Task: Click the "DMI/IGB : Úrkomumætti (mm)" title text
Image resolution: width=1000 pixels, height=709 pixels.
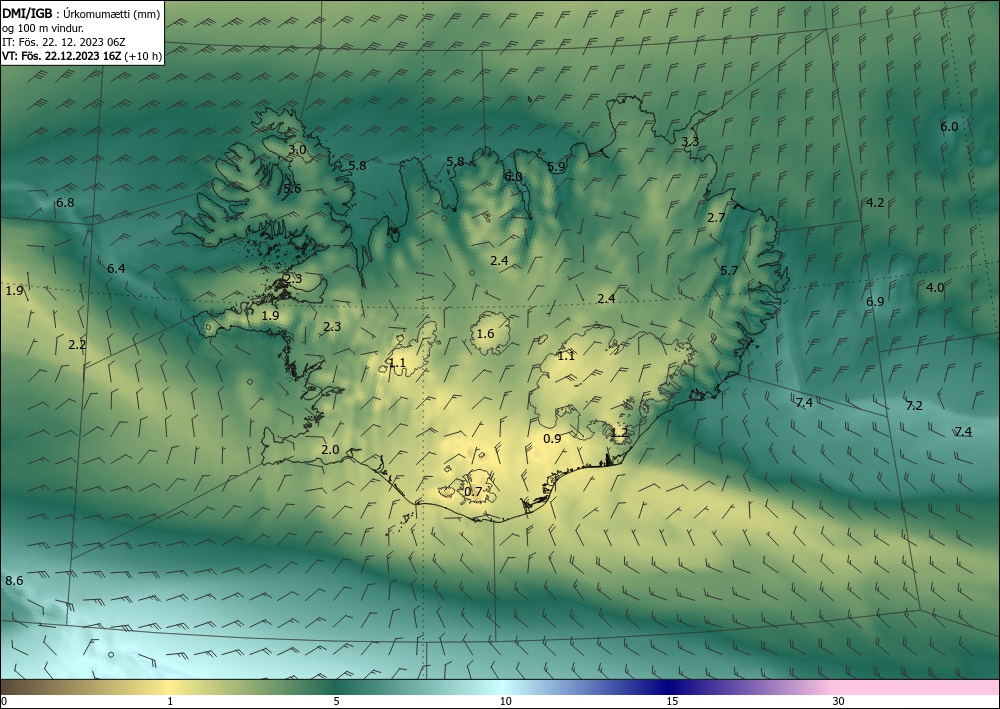Action: point(81,13)
